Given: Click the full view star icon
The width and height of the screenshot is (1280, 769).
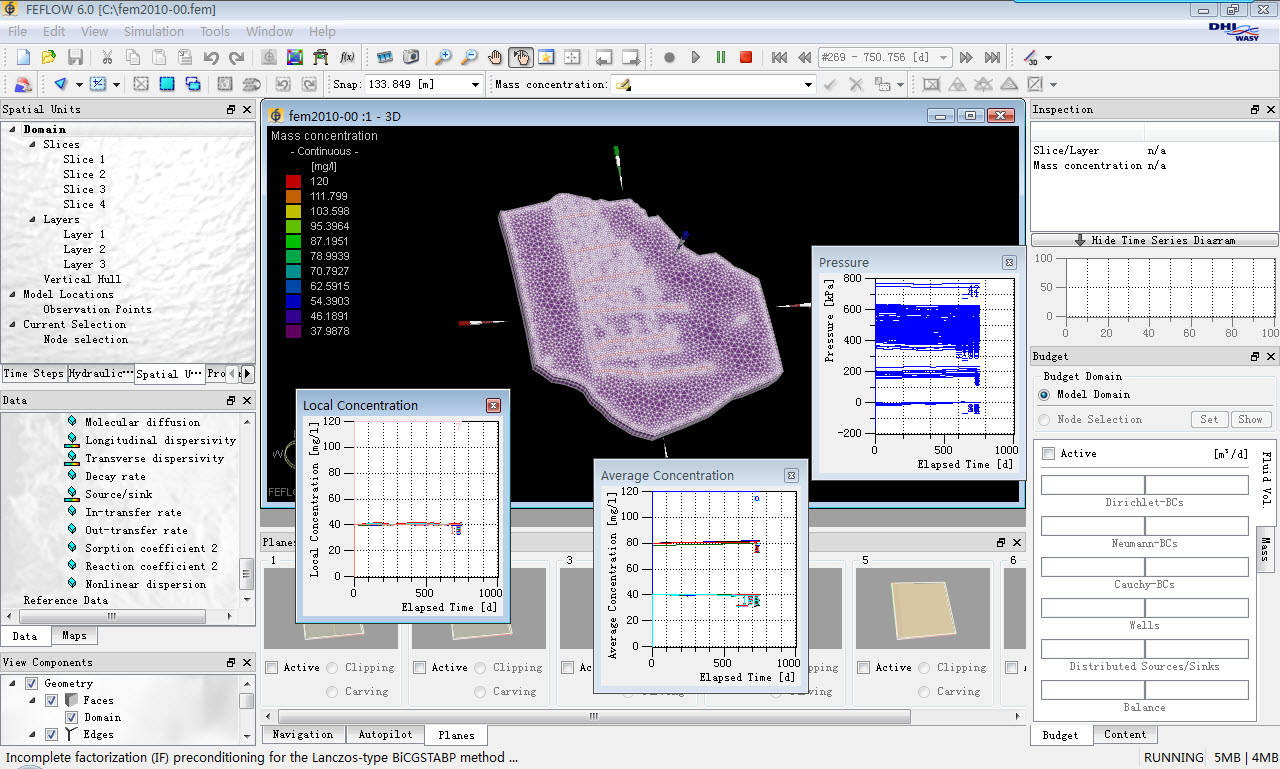Looking at the screenshot, I should point(547,58).
